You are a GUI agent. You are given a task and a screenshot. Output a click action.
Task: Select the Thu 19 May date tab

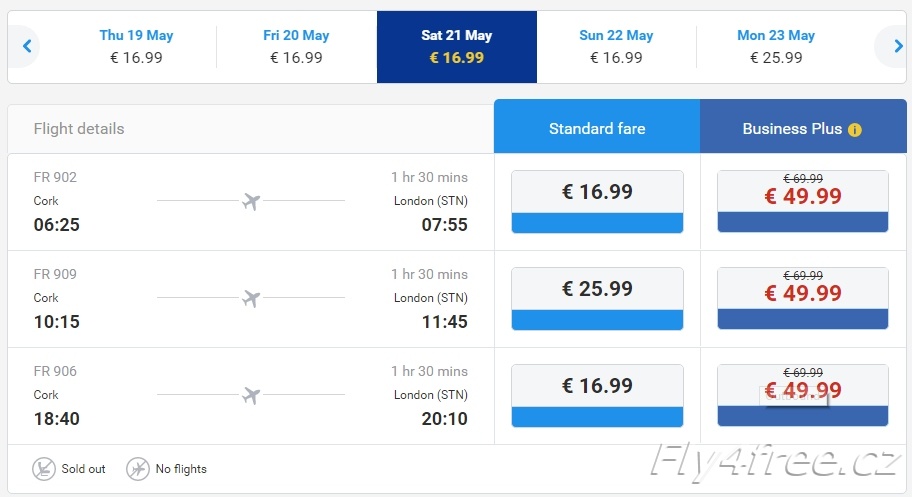136,47
